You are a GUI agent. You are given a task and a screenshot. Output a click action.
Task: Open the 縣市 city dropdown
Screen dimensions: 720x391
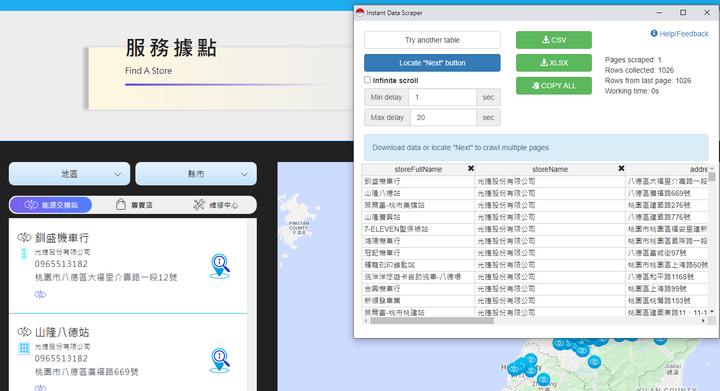[x=196, y=174]
